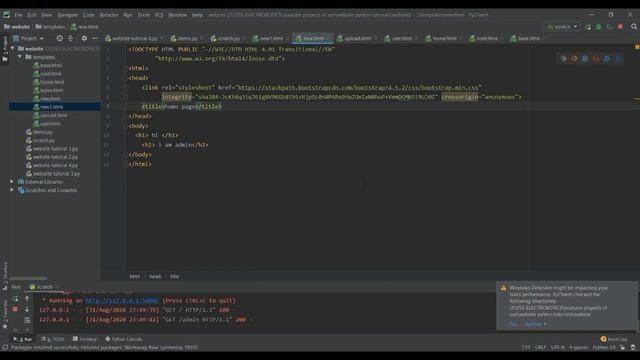Screen dimensions: 640x360
Task: Open the VCS menu
Action: click(x=159, y=15)
